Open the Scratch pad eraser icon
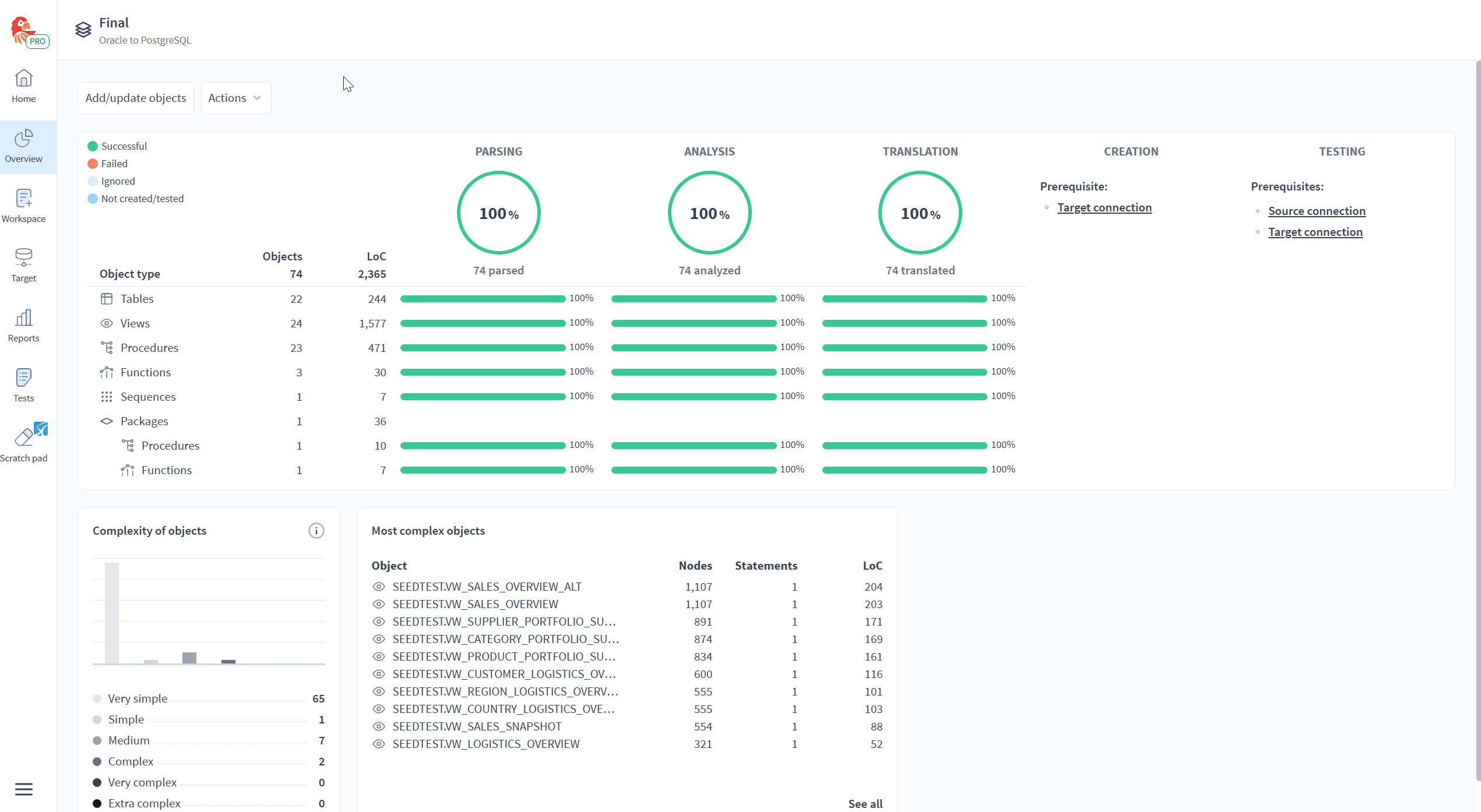 [x=24, y=436]
